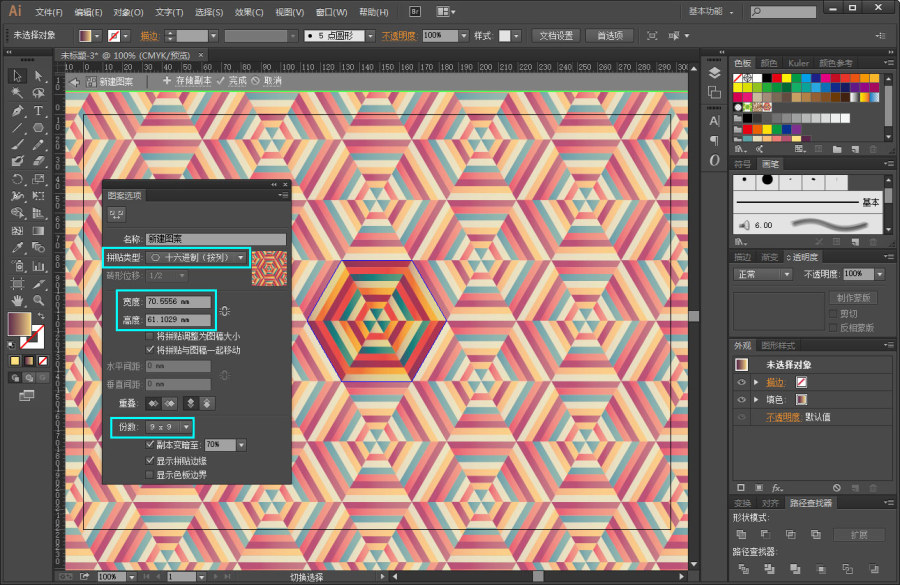Pick the Magic Wand tool

17,93
